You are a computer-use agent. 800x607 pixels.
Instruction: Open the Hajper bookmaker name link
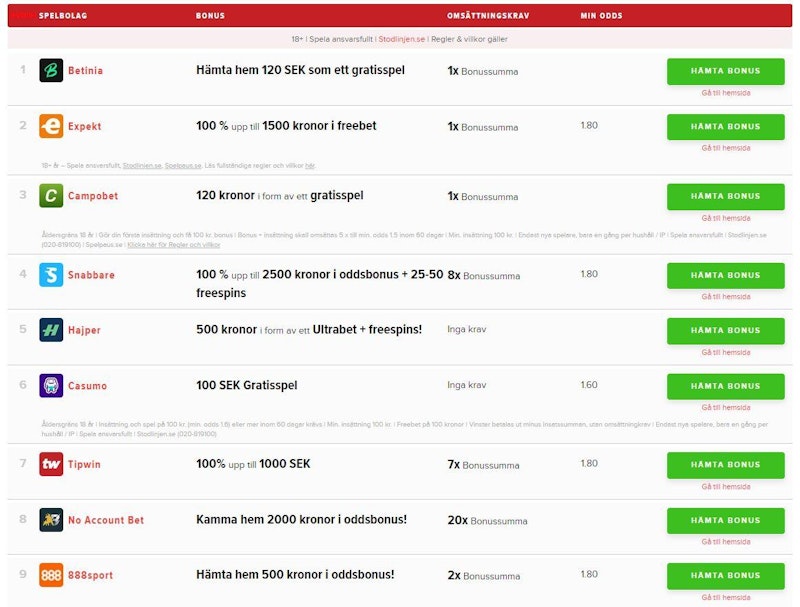pyautogui.click(x=84, y=330)
